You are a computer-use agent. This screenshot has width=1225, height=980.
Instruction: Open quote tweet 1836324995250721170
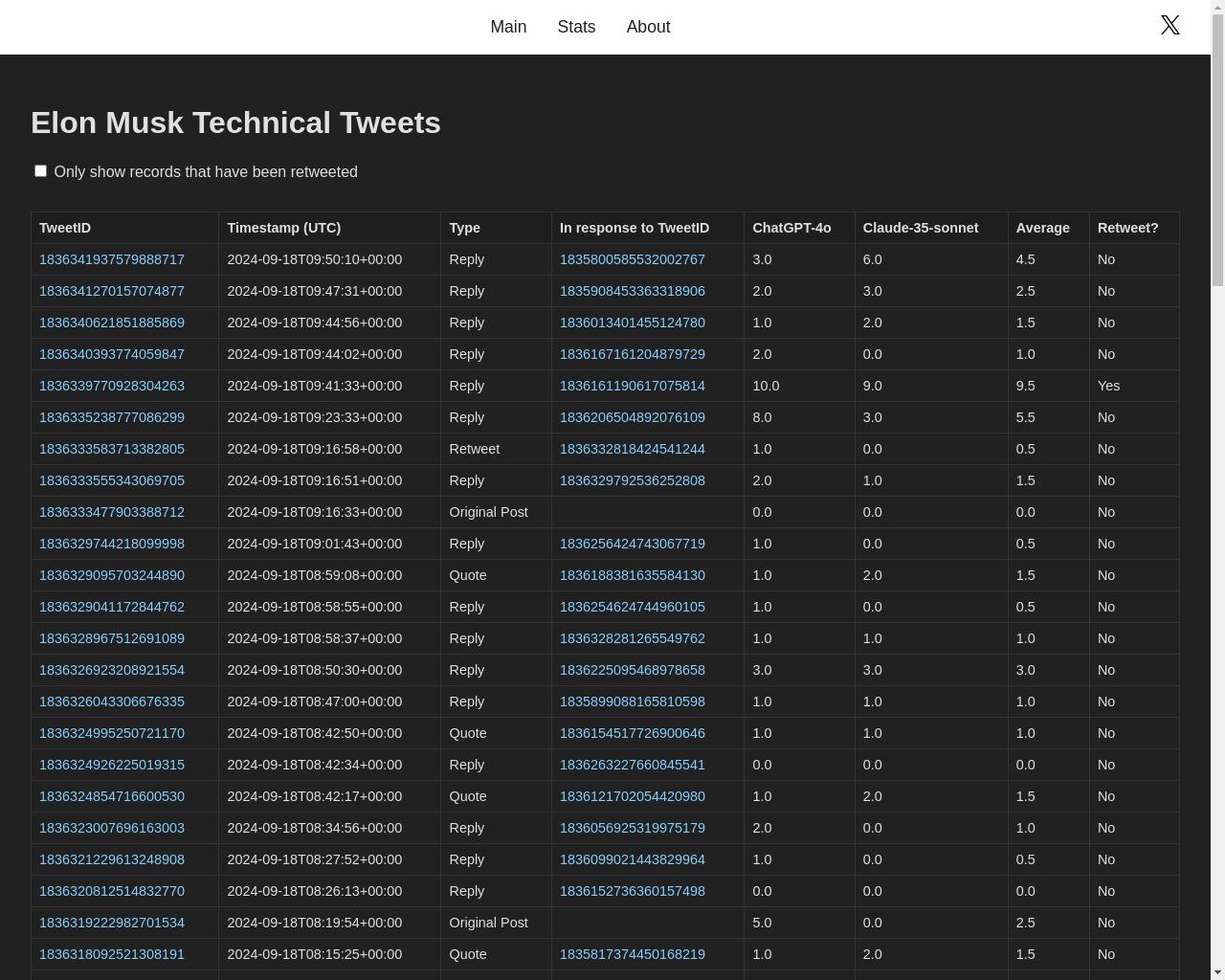point(112,733)
